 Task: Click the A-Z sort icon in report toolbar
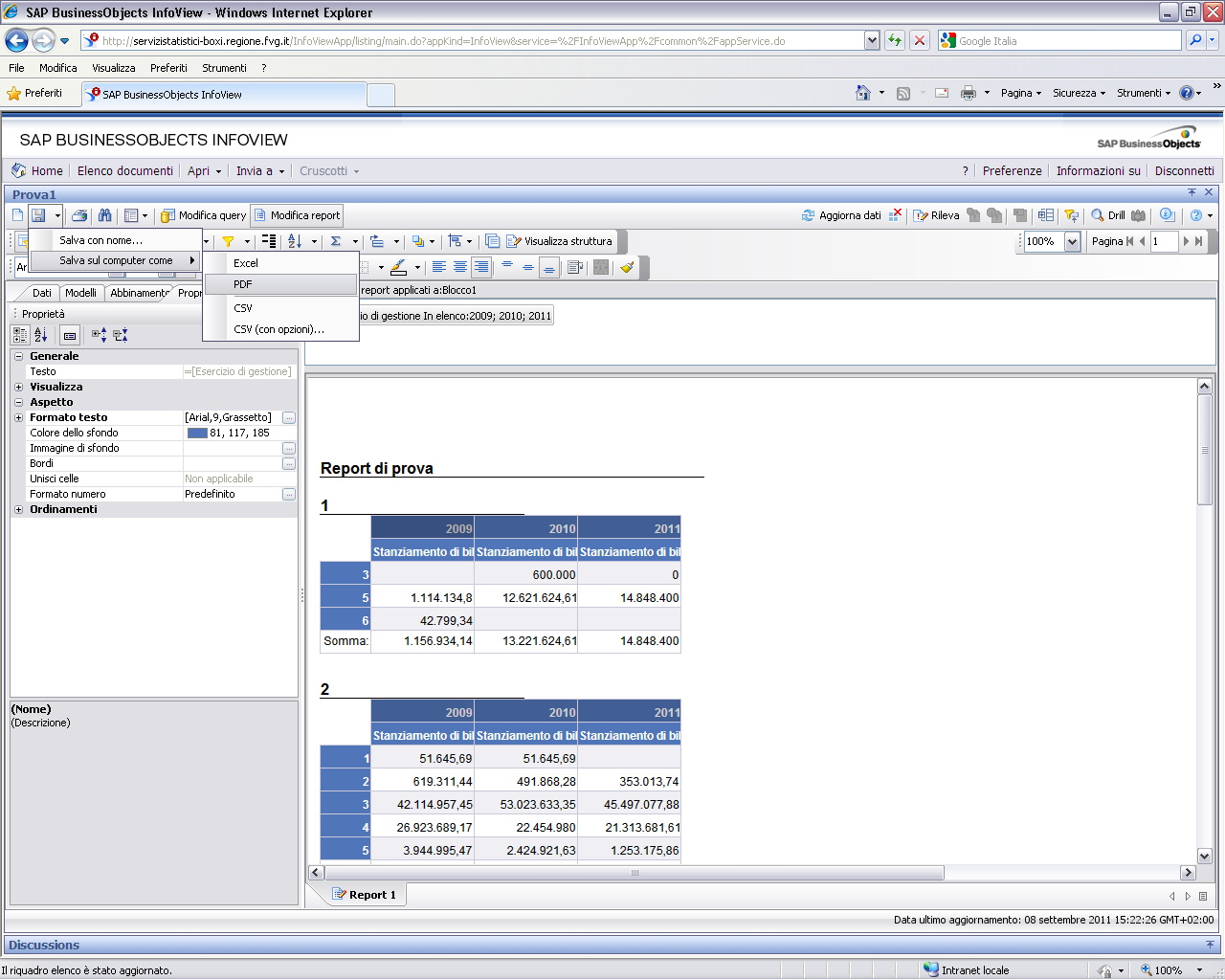[x=295, y=241]
